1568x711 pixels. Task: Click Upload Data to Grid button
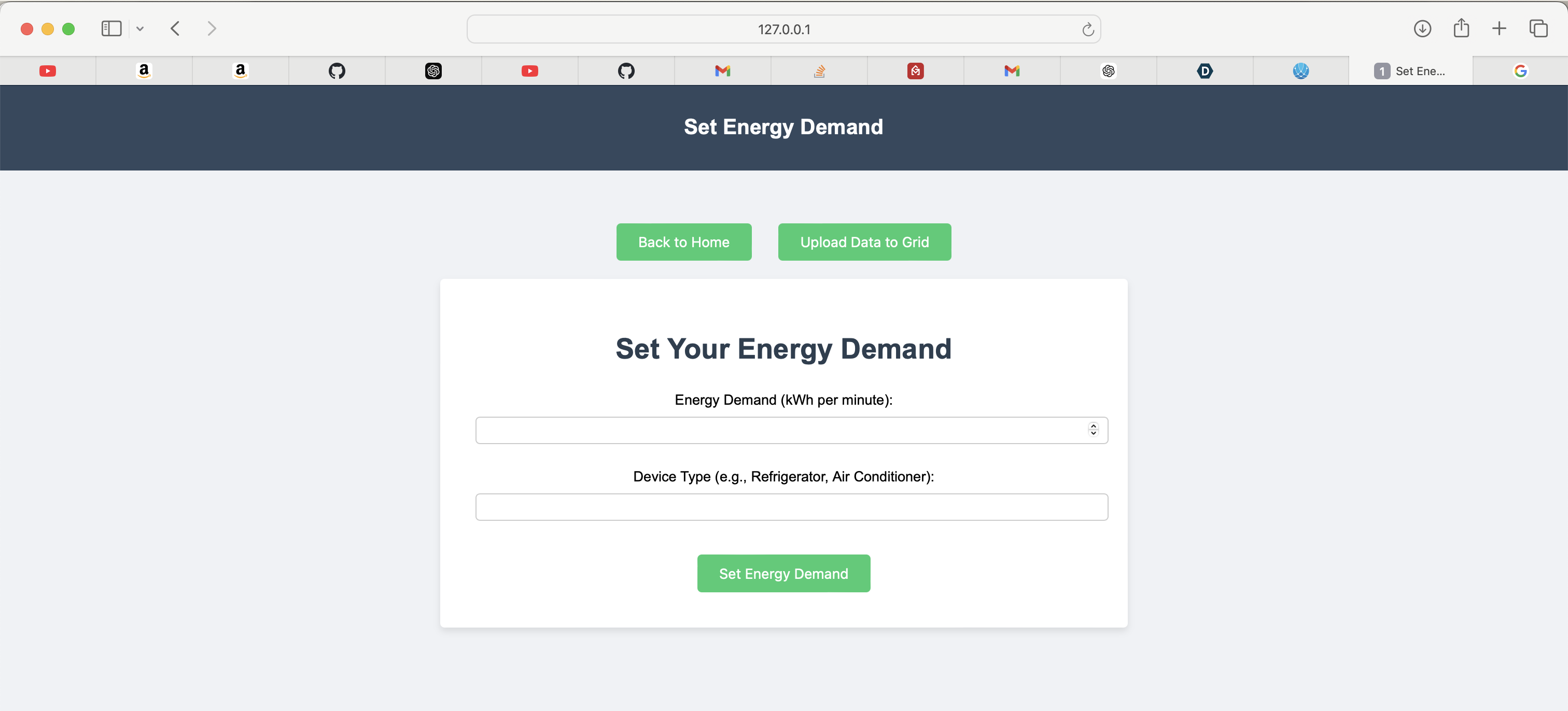(864, 242)
